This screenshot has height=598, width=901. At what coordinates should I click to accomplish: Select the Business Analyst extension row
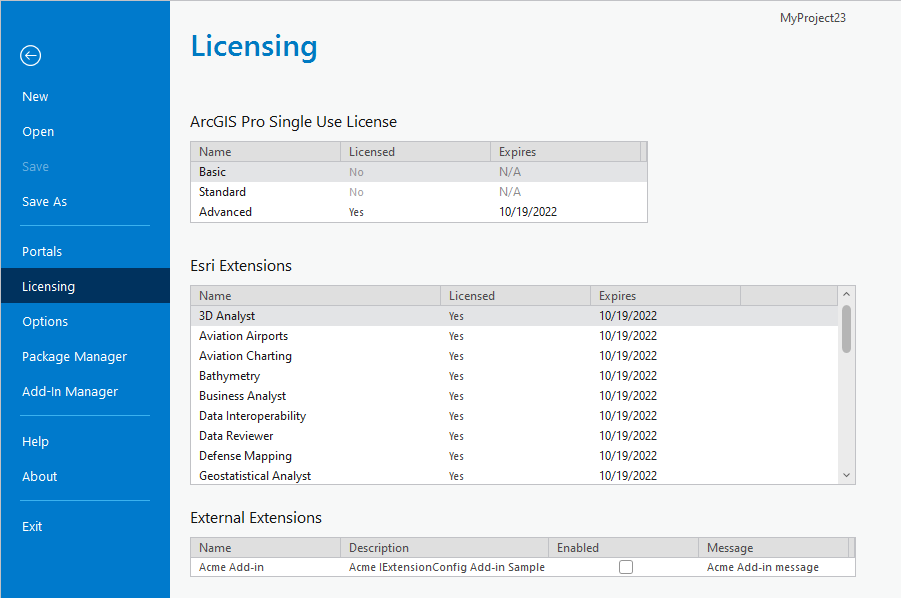300,395
